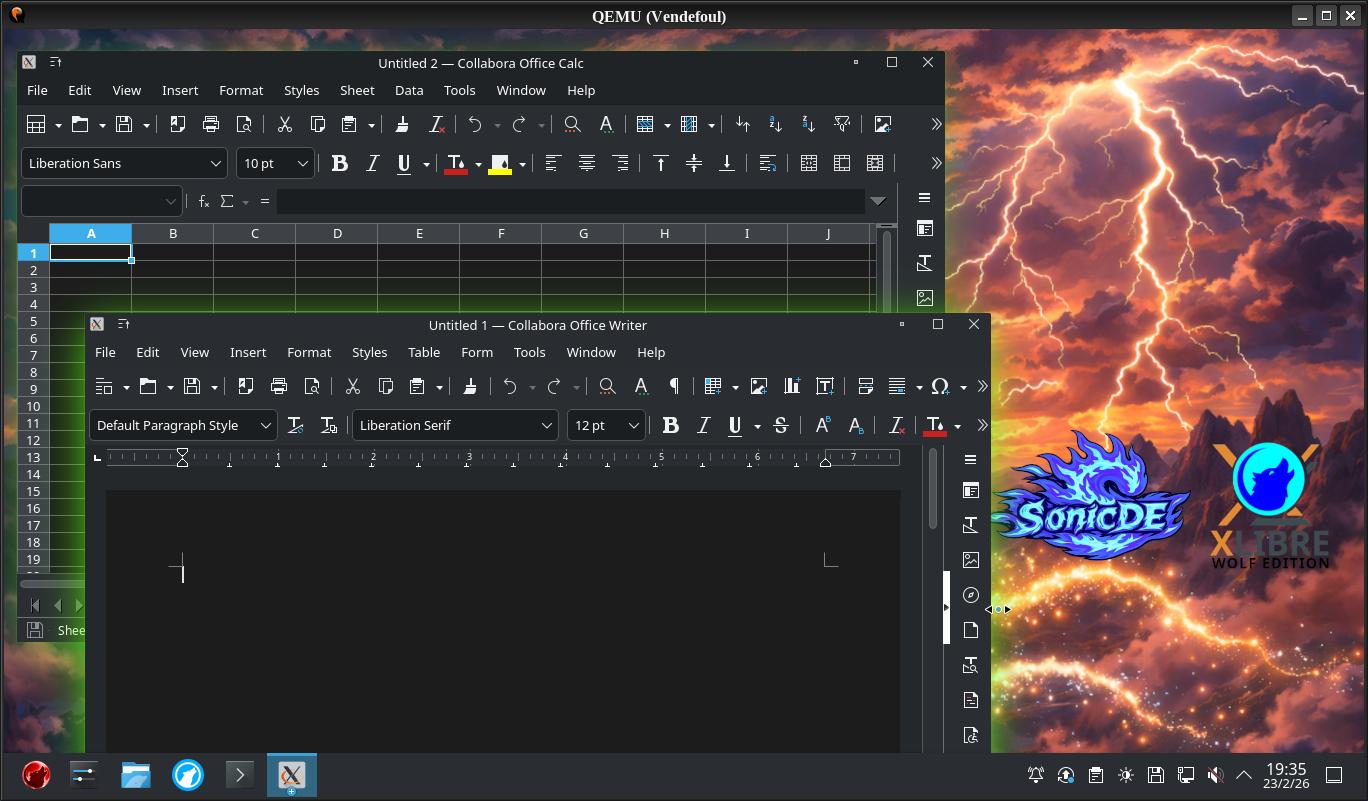Click Align Center icon in Calc toolbar
Image resolution: width=1368 pixels, height=801 pixels.
[x=586, y=163]
